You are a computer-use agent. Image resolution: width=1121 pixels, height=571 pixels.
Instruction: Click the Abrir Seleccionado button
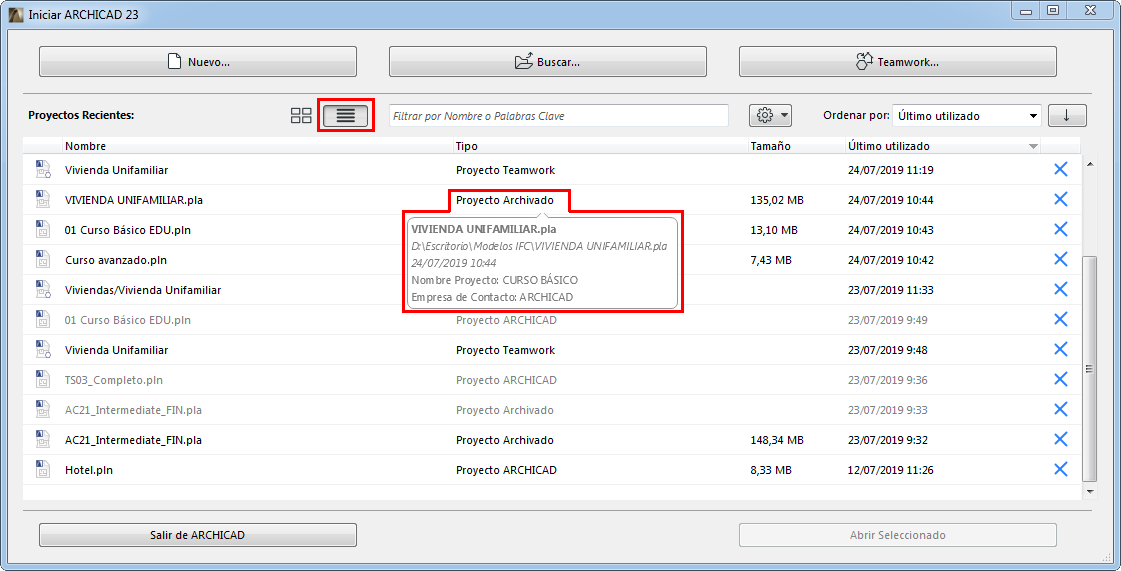[897, 535]
